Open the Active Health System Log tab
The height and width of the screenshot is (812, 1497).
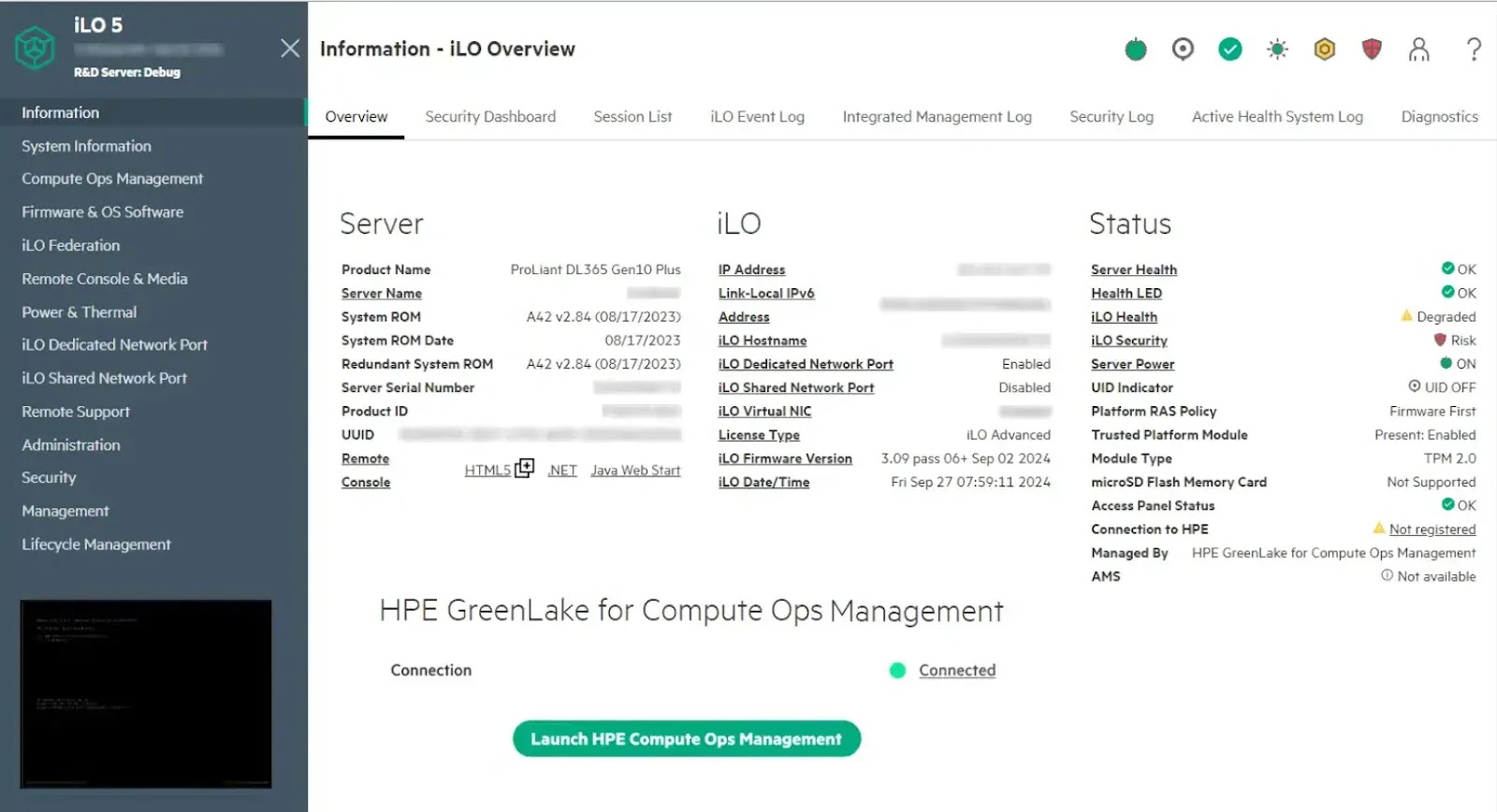coord(1277,117)
